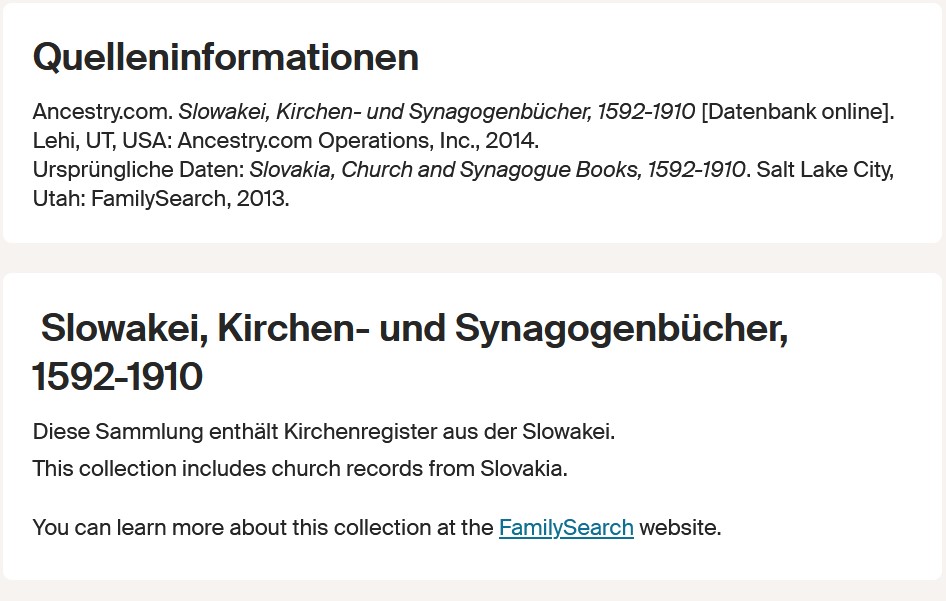Click the Lehi, UT, USA publisher line

[286, 141]
